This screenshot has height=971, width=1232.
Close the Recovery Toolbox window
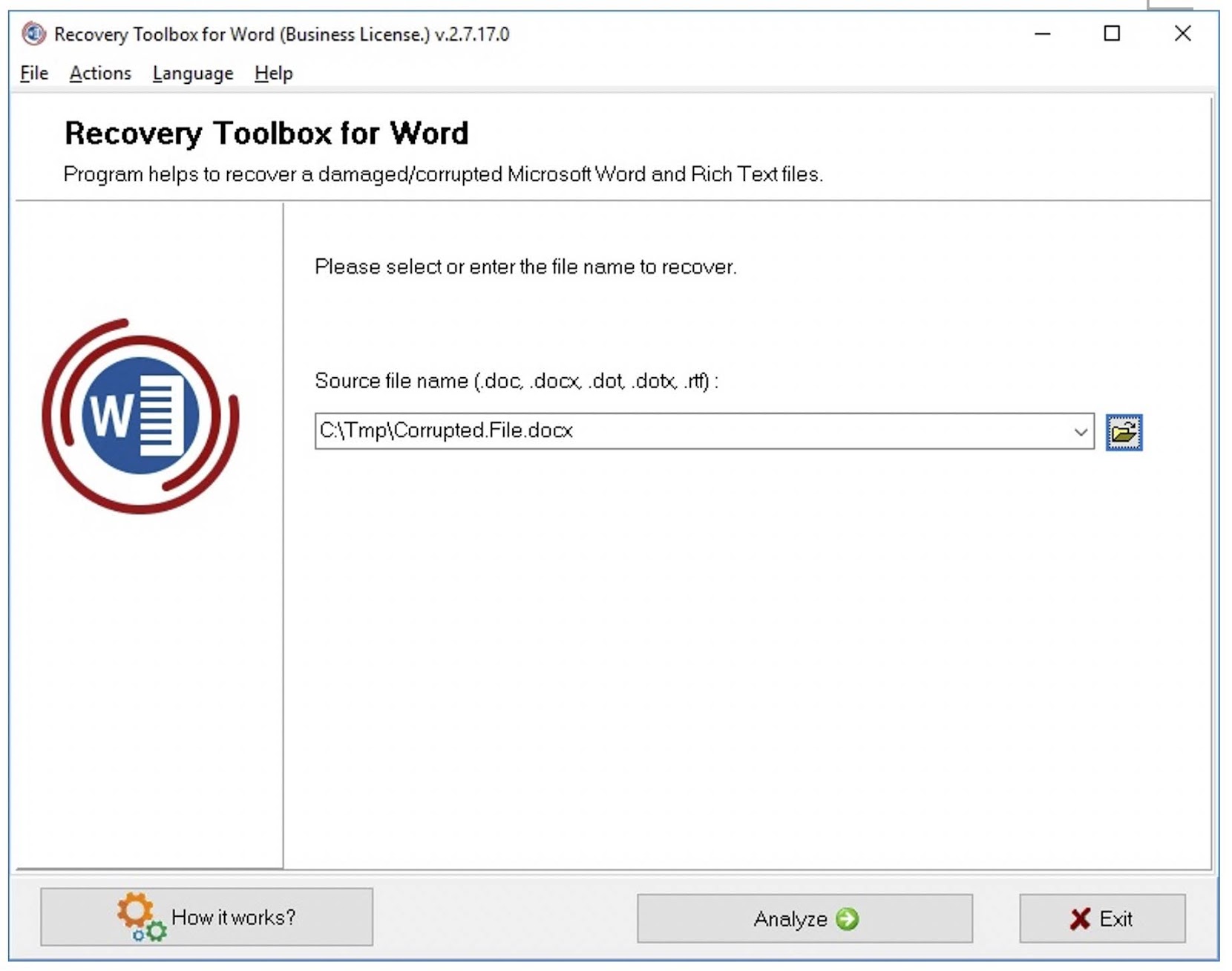[1183, 33]
